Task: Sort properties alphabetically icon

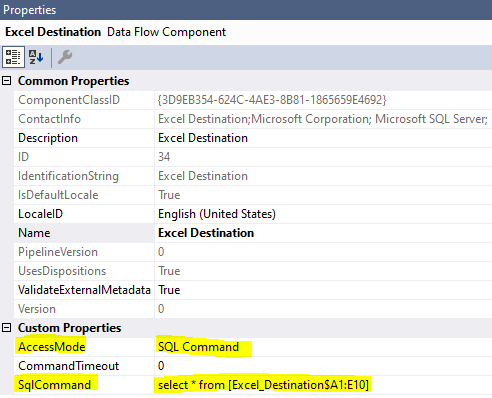Action: point(36,57)
